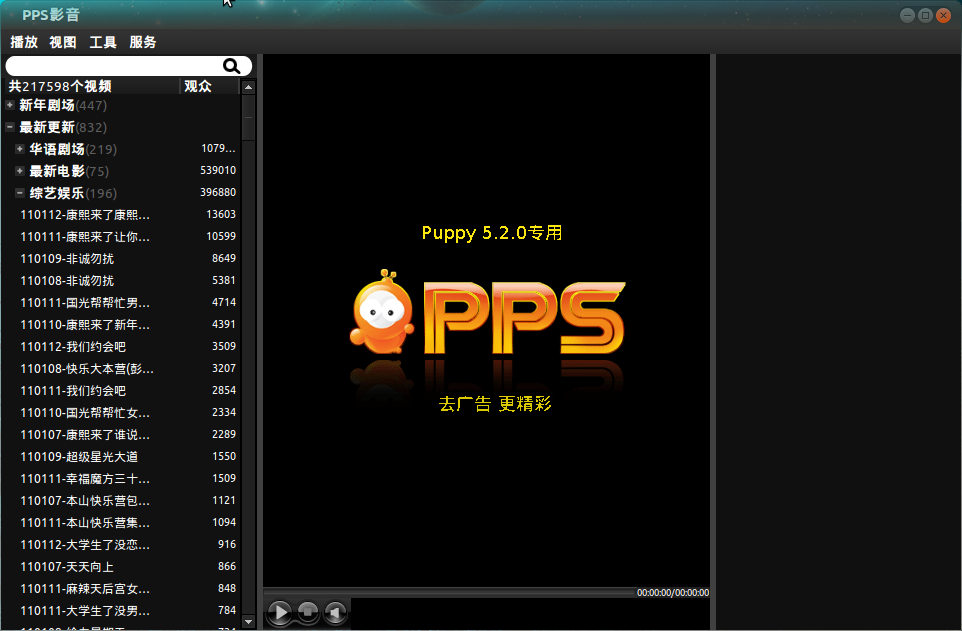
Task: Start playback with the play button
Action: [280, 612]
